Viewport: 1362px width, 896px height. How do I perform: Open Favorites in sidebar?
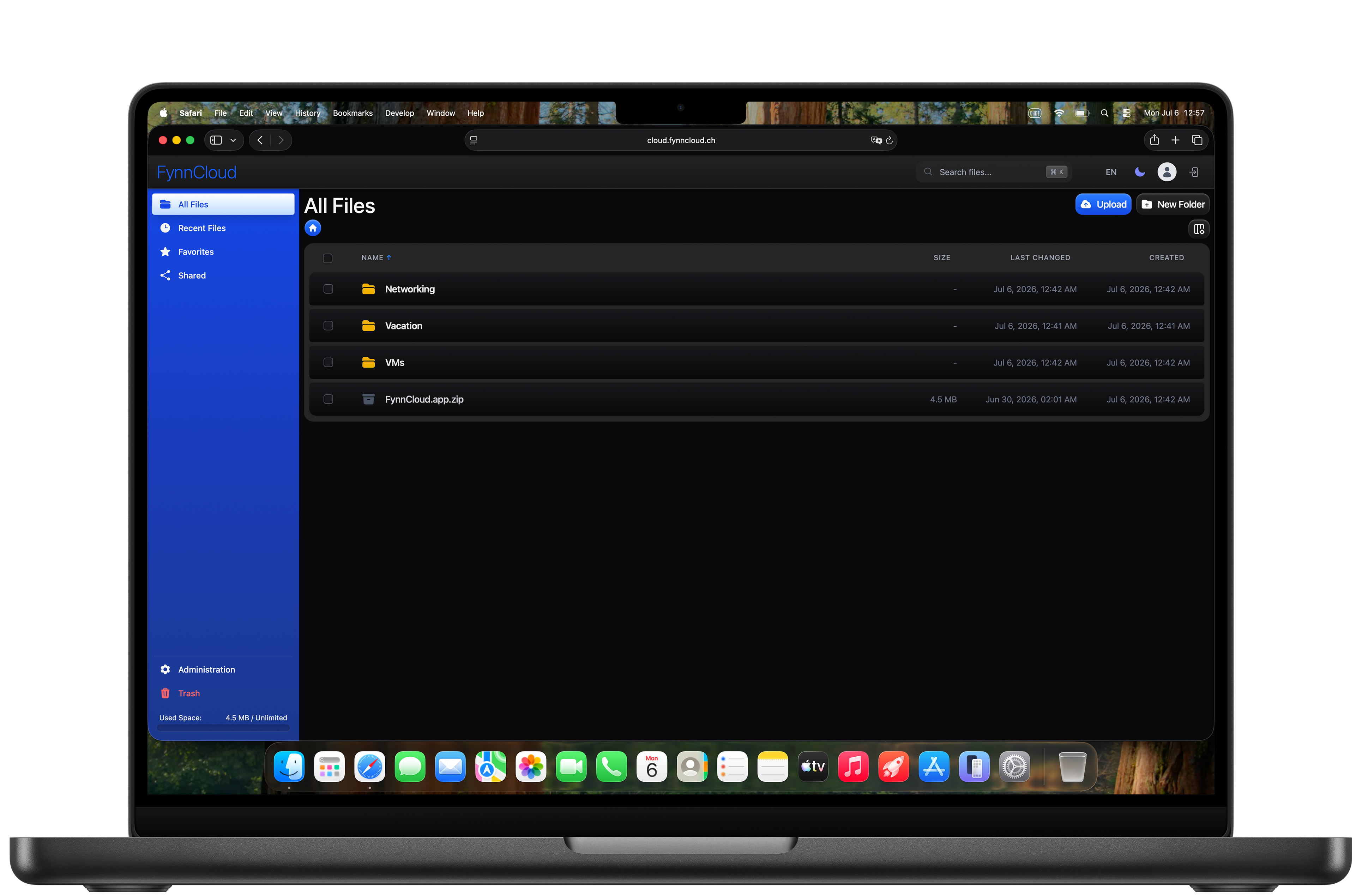pos(223,252)
